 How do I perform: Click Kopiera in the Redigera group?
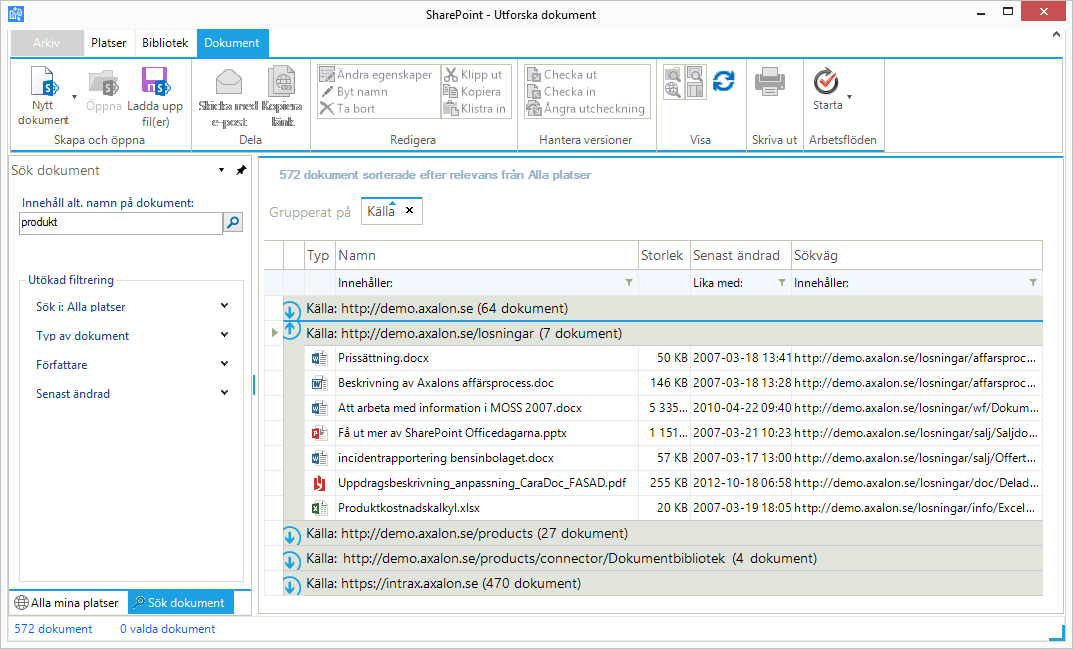tap(472, 92)
